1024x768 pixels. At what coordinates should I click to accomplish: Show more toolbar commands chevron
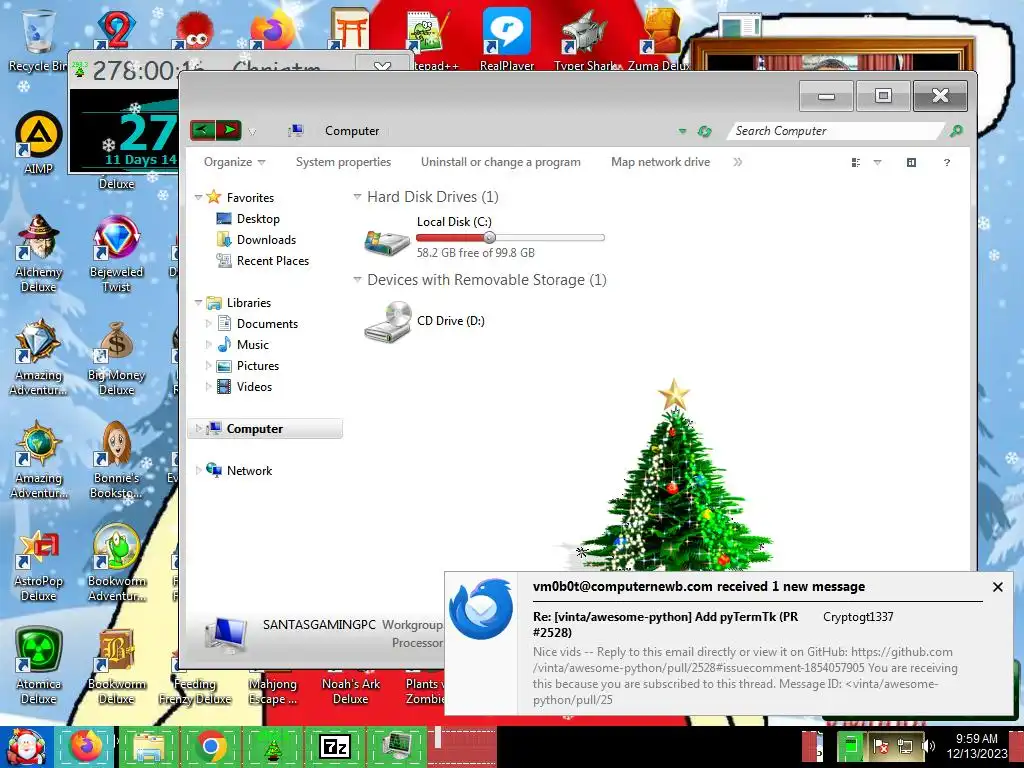tap(737, 162)
